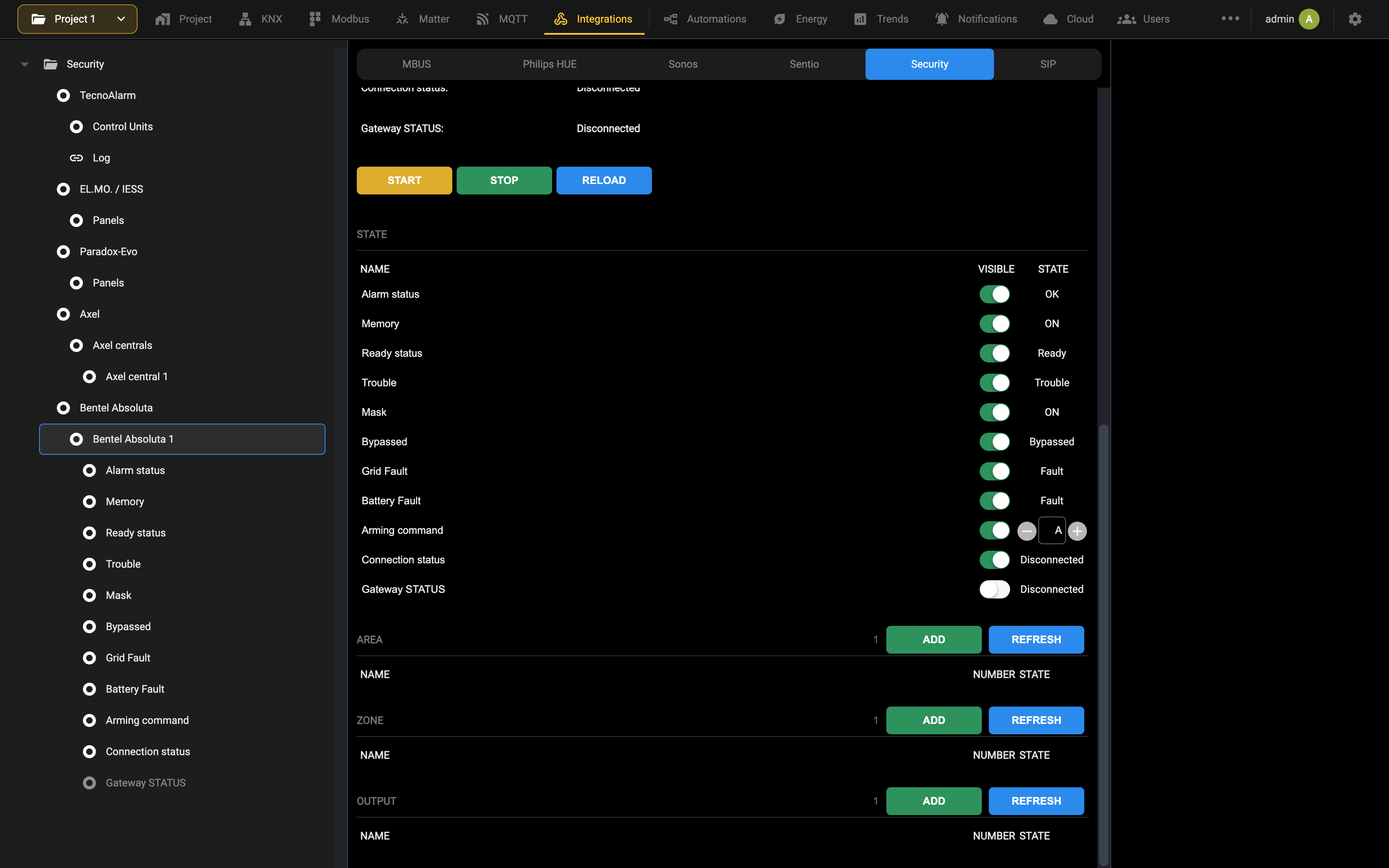Open the Notifications bell icon
The width and height of the screenshot is (1389, 868).
(x=941, y=19)
